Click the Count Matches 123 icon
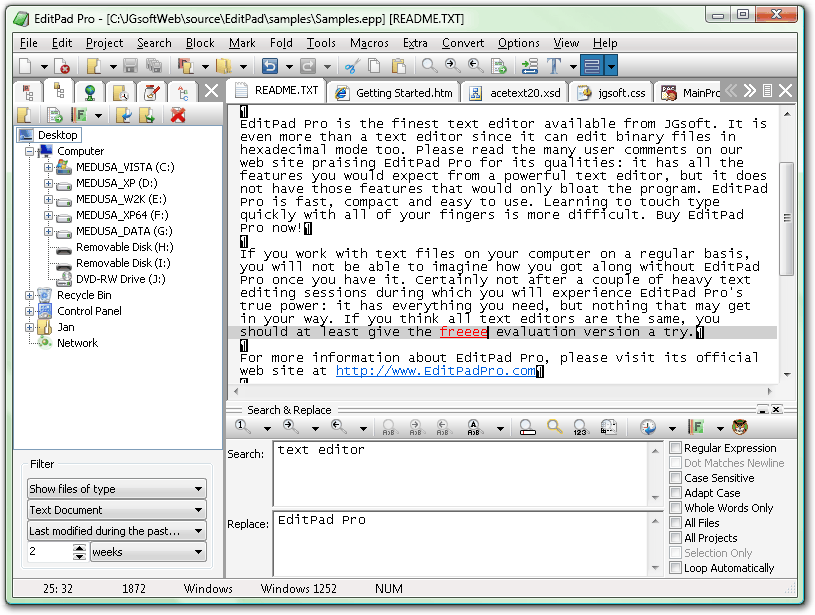The height and width of the screenshot is (615, 815). (580, 427)
